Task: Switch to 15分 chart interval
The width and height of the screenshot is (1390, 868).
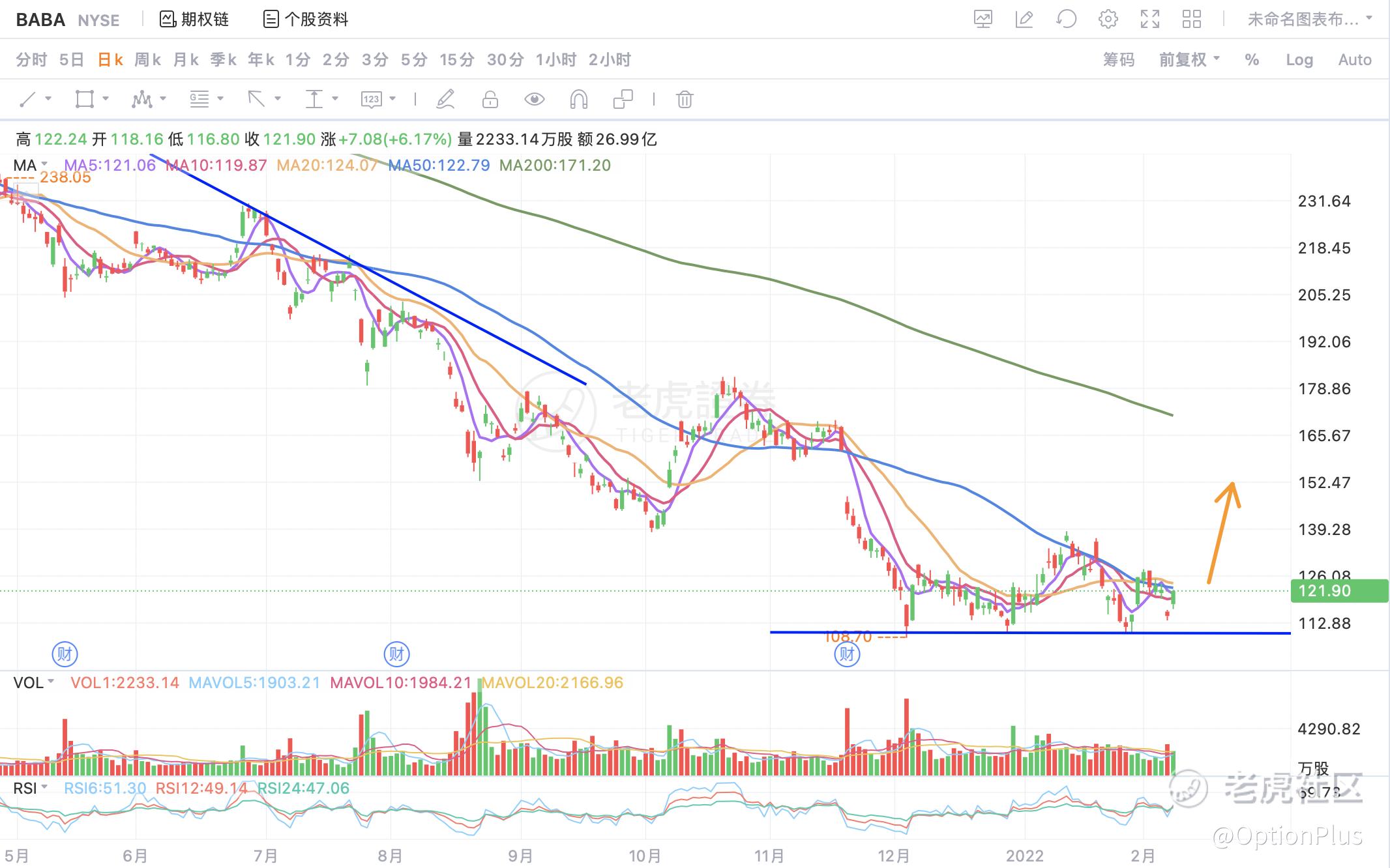Action: tap(457, 60)
